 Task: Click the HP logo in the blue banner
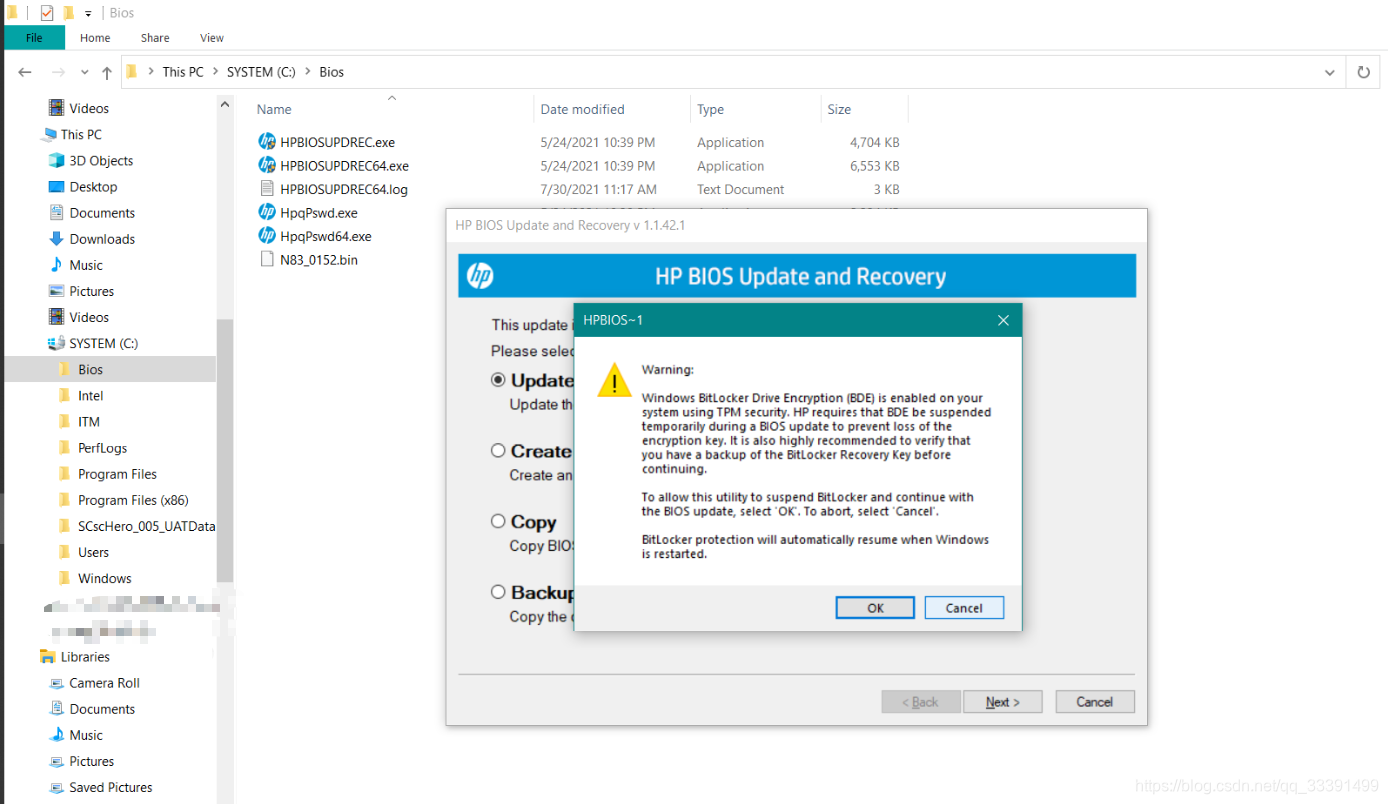[x=480, y=276]
